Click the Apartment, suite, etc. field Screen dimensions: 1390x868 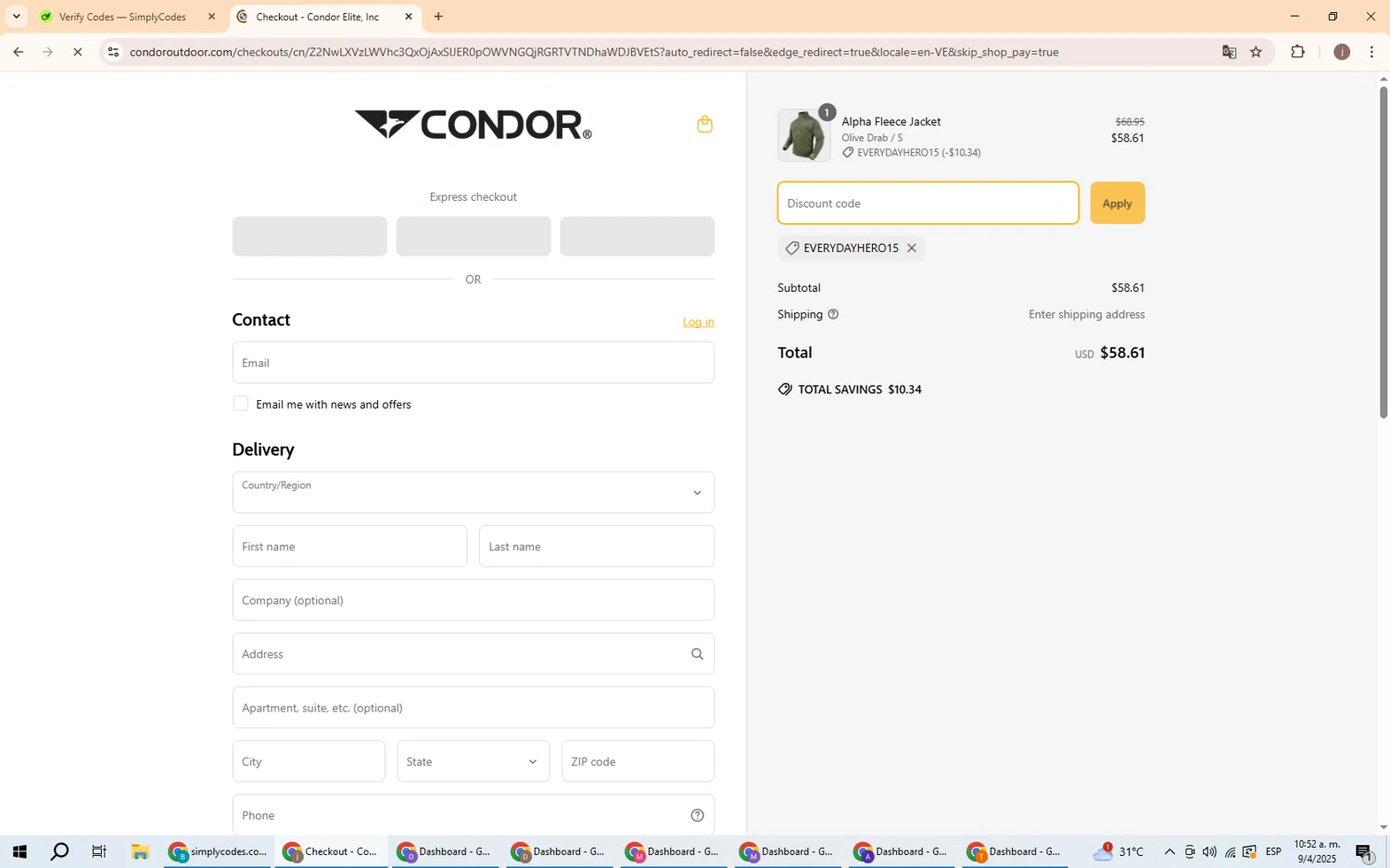[473, 708]
